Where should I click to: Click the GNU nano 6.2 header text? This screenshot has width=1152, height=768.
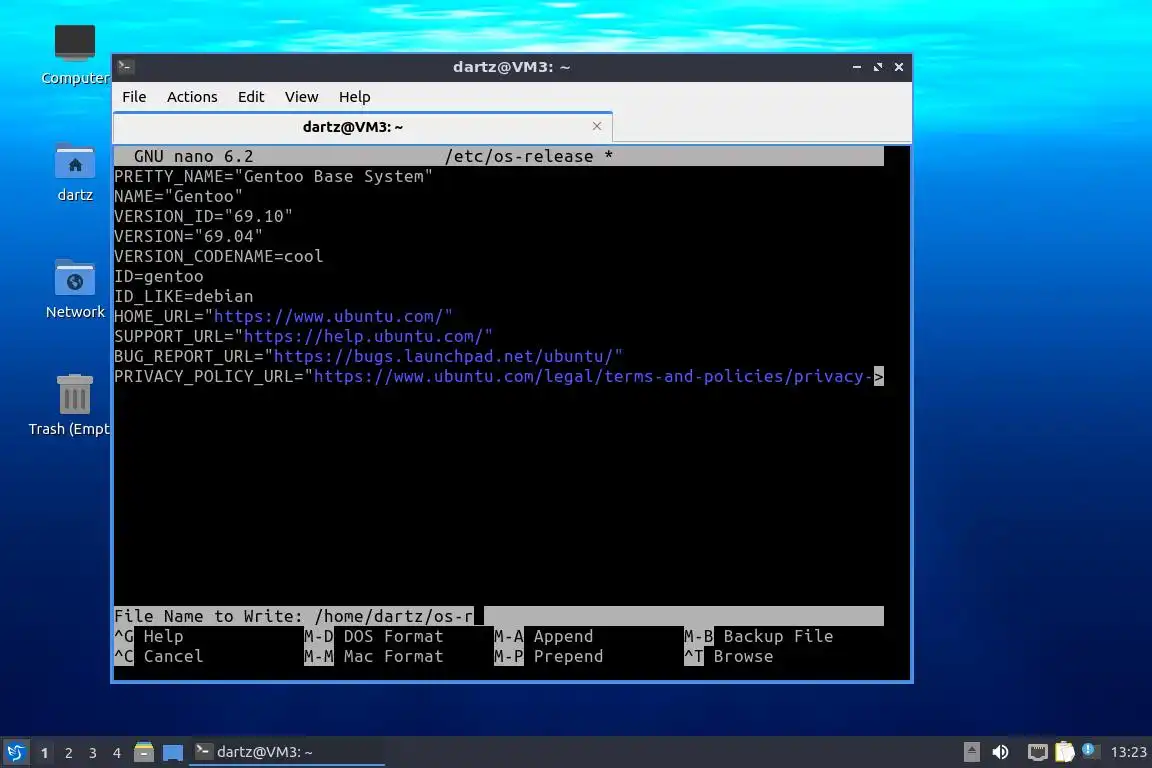coord(194,157)
